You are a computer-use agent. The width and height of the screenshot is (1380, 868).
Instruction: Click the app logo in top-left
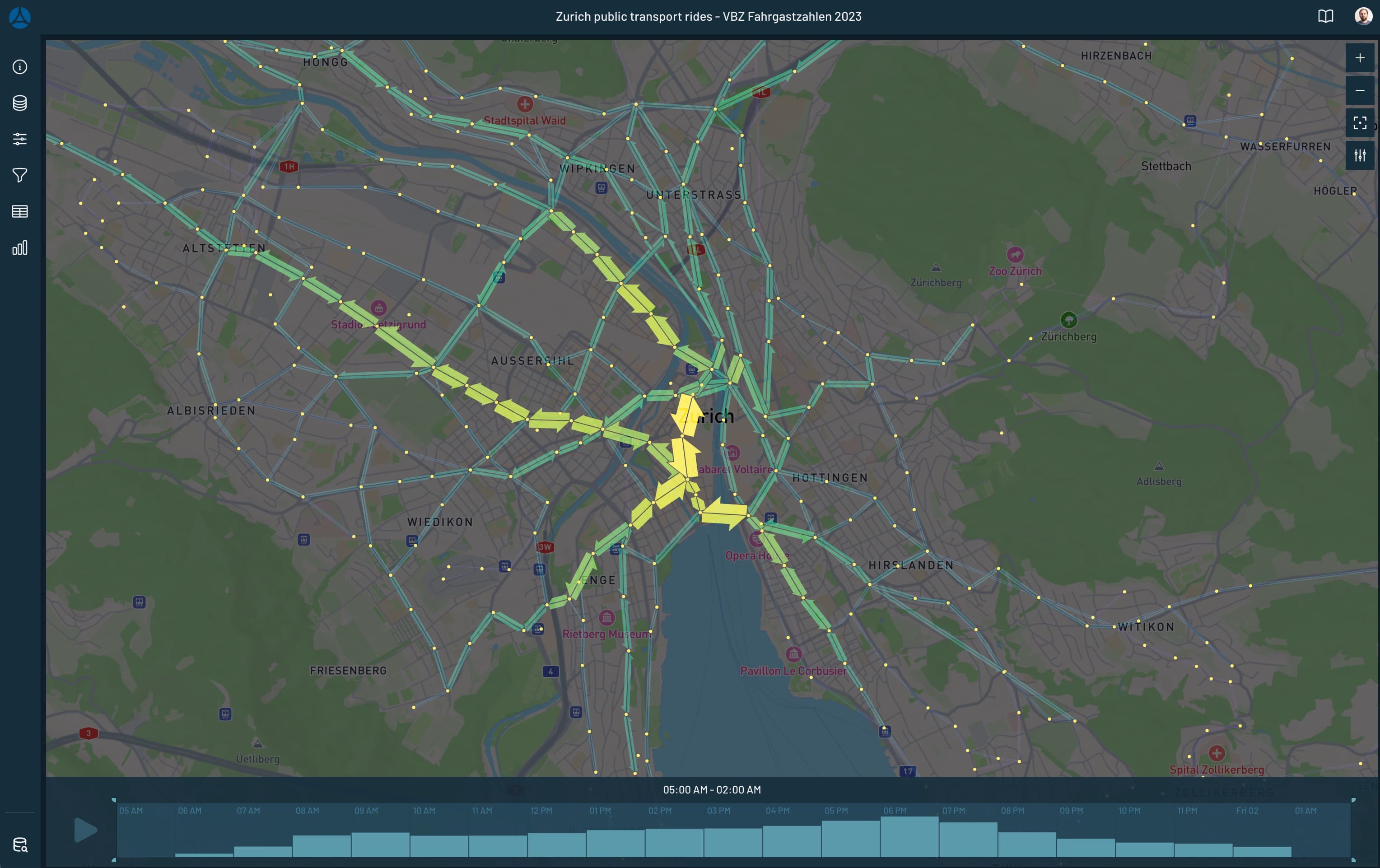click(x=19, y=17)
